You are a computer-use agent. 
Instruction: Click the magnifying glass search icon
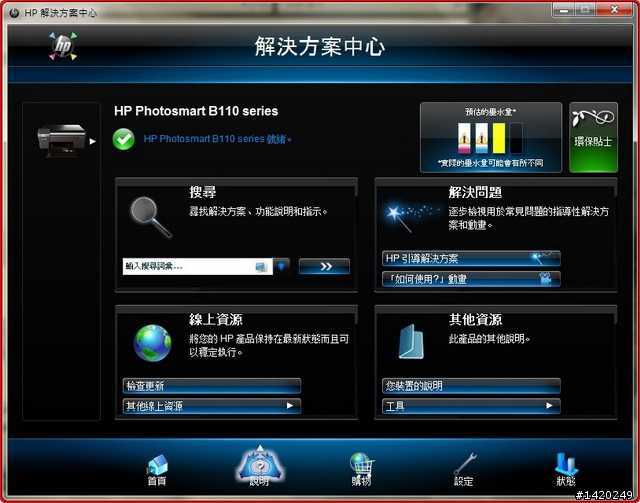tap(151, 217)
